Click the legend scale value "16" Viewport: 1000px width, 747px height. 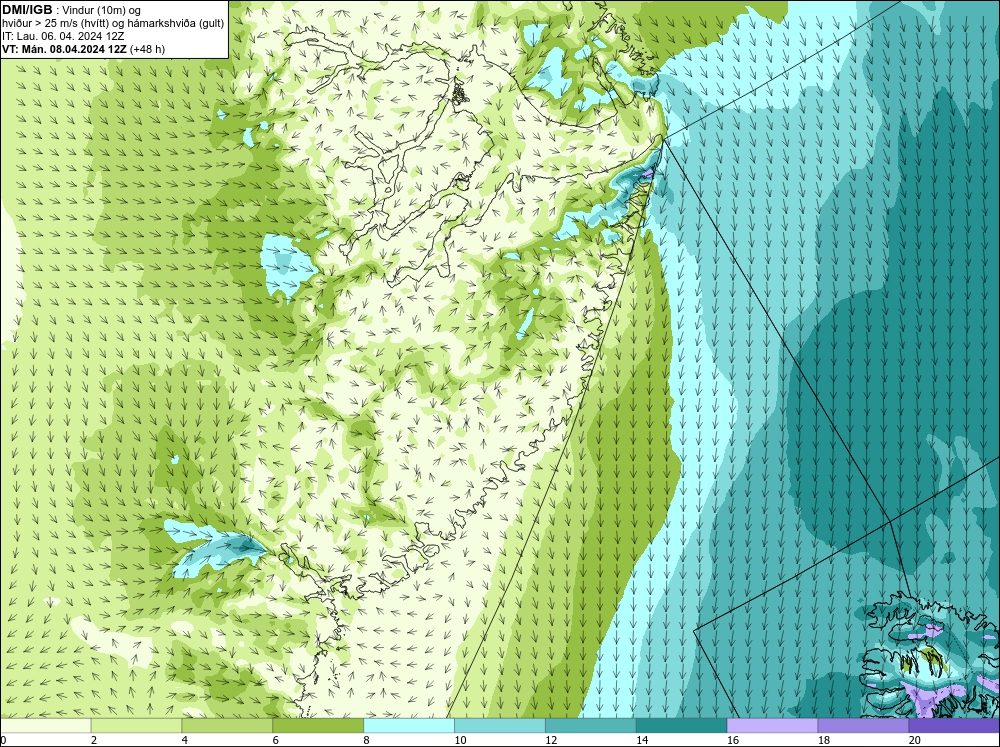733,740
